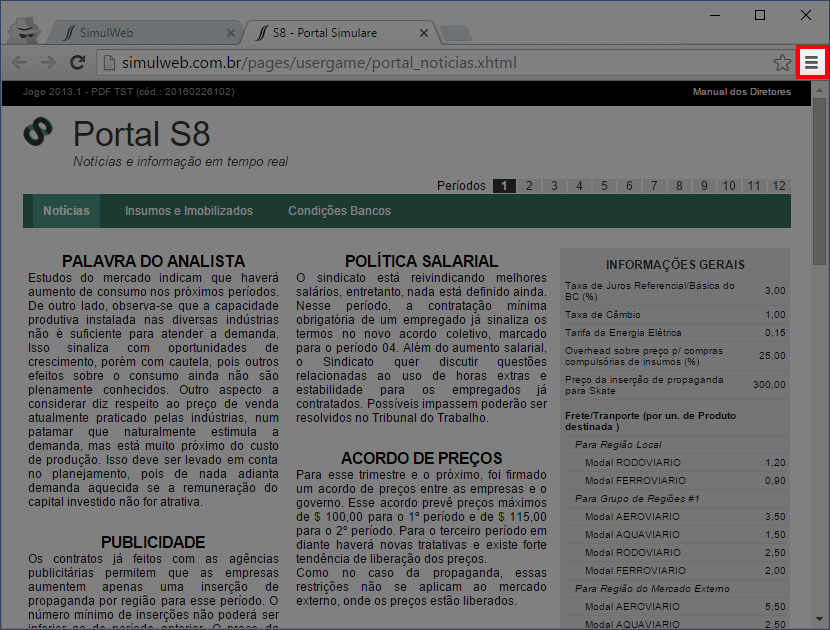The image size is (830, 630).
Task: Open the Insumos e Imobilizados tab
Action: [189, 211]
